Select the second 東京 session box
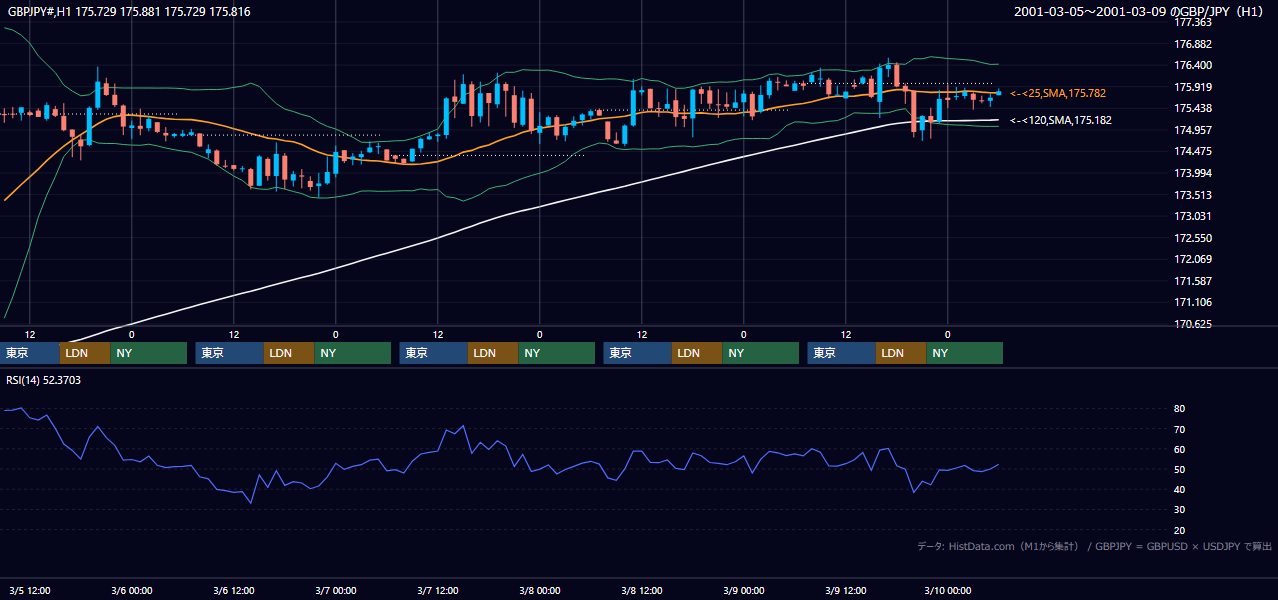 point(229,353)
